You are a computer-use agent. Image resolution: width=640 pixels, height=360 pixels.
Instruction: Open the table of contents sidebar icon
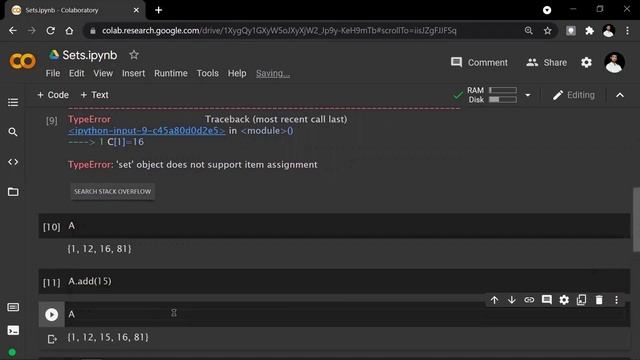tap(13, 102)
